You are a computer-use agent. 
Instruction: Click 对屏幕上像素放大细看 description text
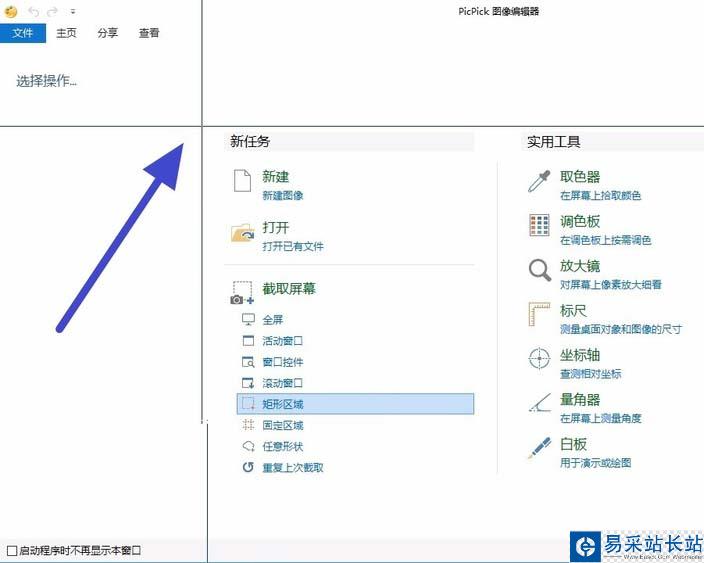click(611, 285)
